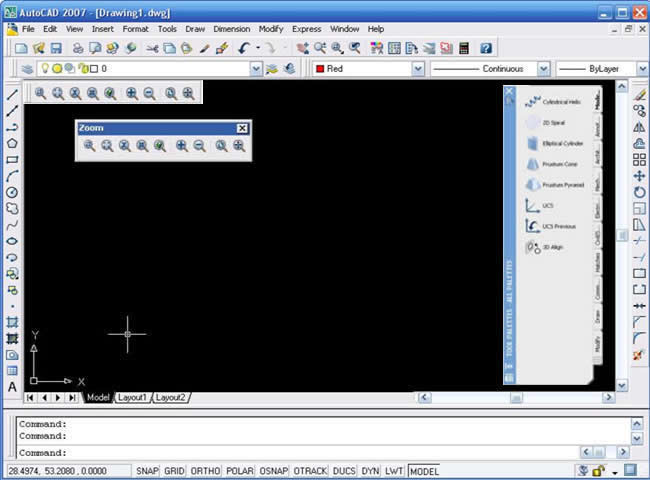Image resolution: width=650 pixels, height=480 pixels.
Task: Cut selection with scissors icon
Action: (152, 48)
